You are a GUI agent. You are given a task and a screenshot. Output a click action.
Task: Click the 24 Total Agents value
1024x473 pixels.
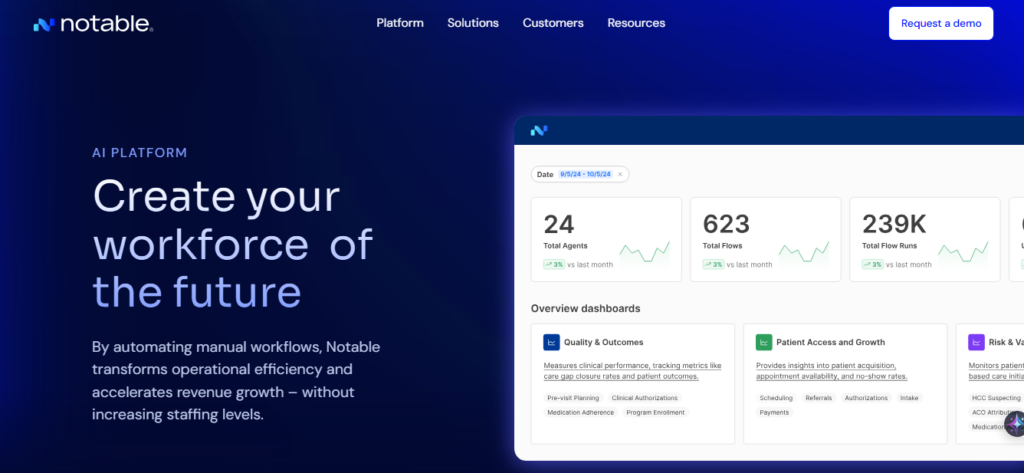pyautogui.click(x=559, y=224)
